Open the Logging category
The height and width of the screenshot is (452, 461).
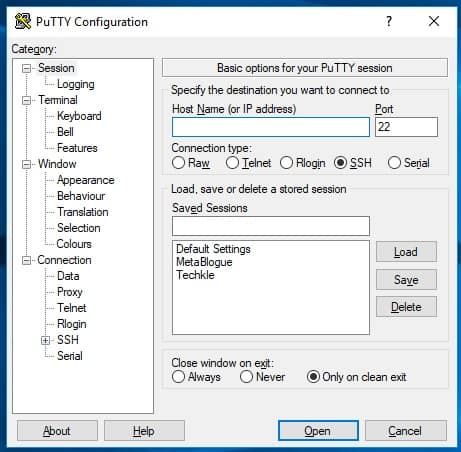click(x=76, y=84)
